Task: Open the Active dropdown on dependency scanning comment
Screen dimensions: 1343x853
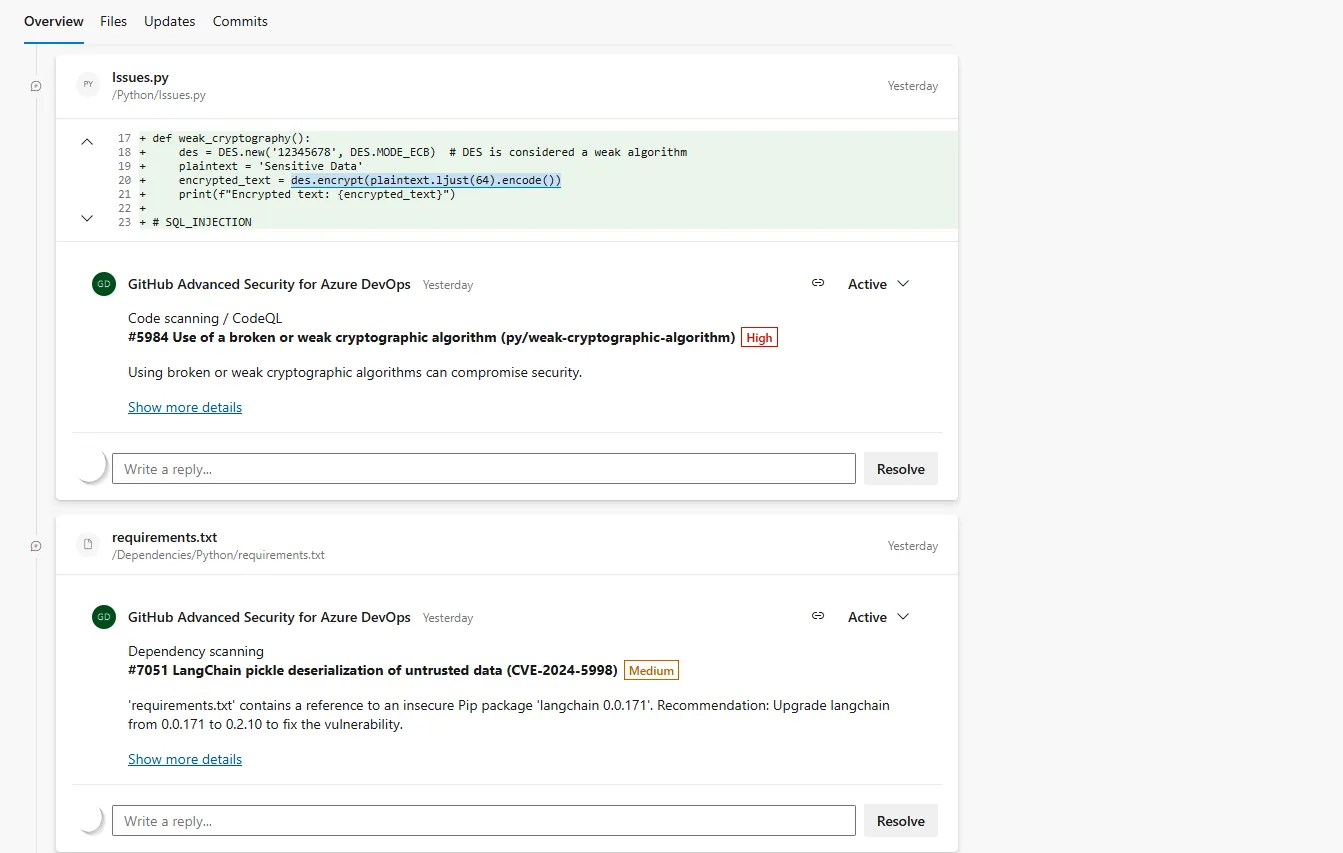Action: tap(878, 617)
